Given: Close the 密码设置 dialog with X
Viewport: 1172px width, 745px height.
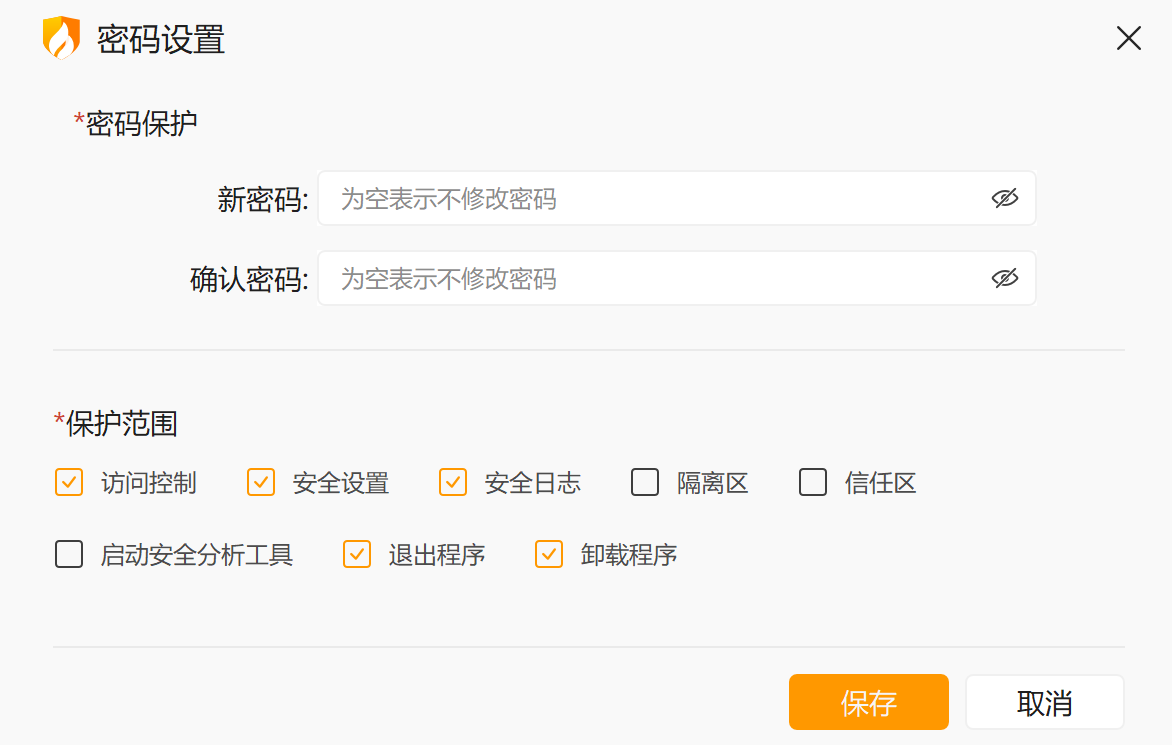Looking at the screenshot, I should tap(1129, 38).
